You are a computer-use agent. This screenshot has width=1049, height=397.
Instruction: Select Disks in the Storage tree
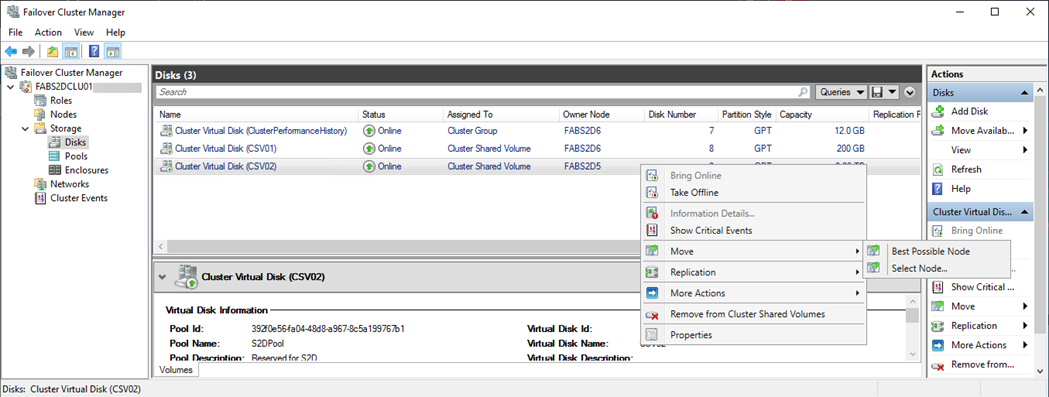point(76,143)
